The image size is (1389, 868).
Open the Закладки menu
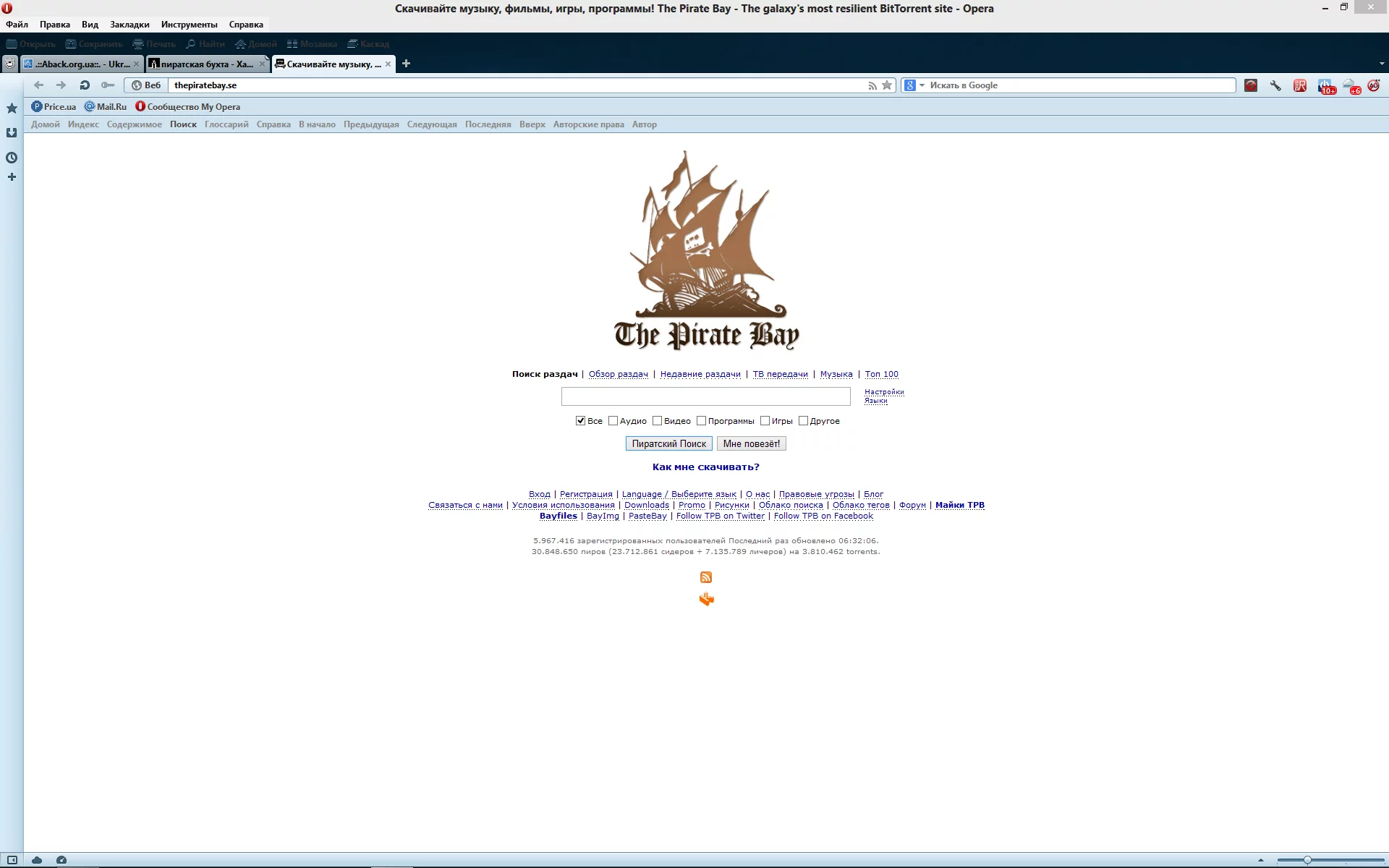pyautogui.click(x=129, y=25)
